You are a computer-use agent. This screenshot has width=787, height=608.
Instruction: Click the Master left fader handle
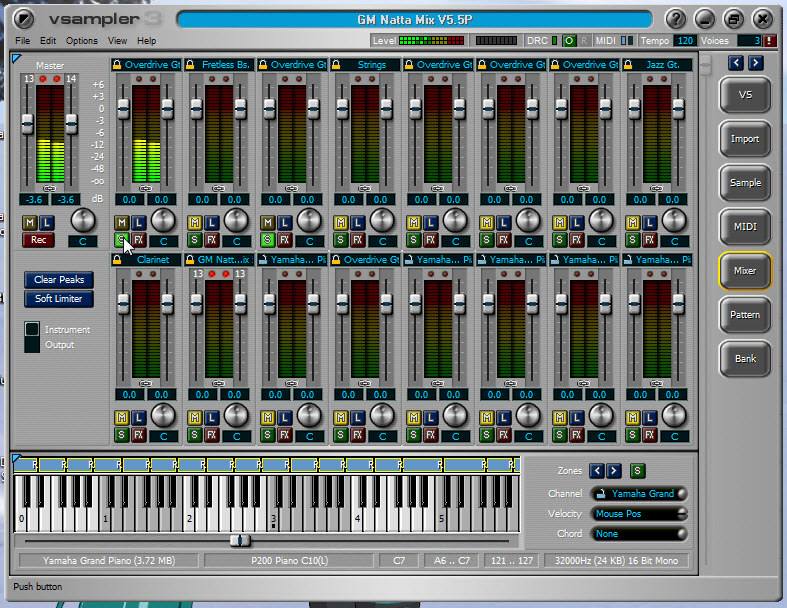tap(27, 124)
